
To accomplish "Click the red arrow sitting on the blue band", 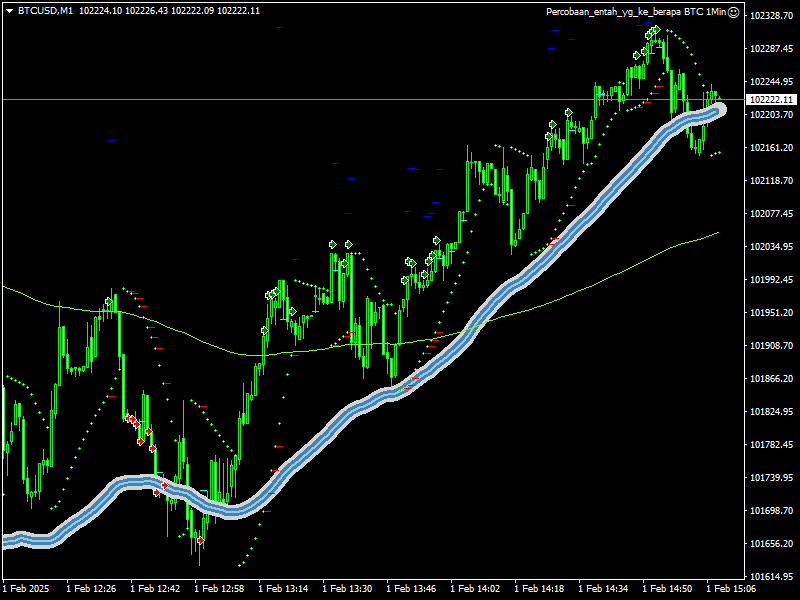I will coord(164,485).
